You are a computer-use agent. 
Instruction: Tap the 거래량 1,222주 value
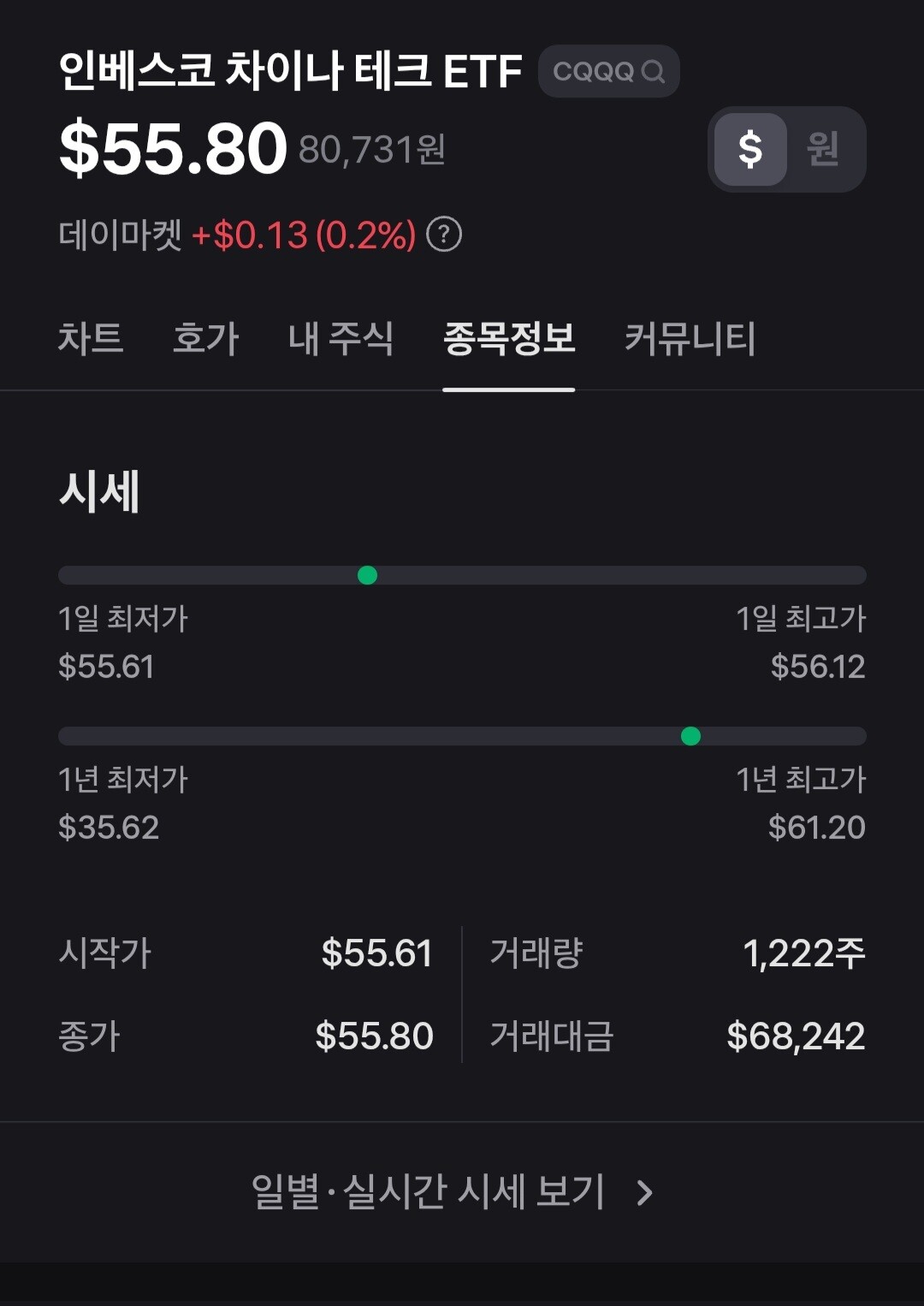(x=803, y=953)
